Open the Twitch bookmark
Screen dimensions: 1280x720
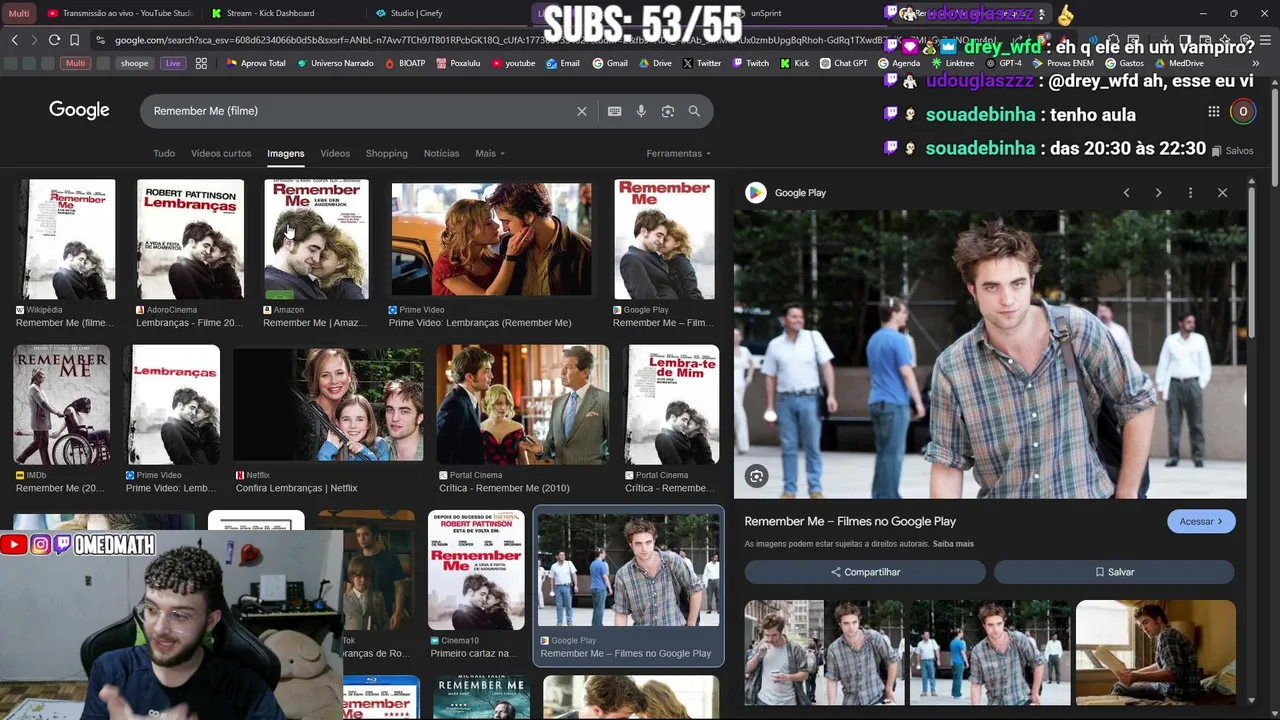751,63
